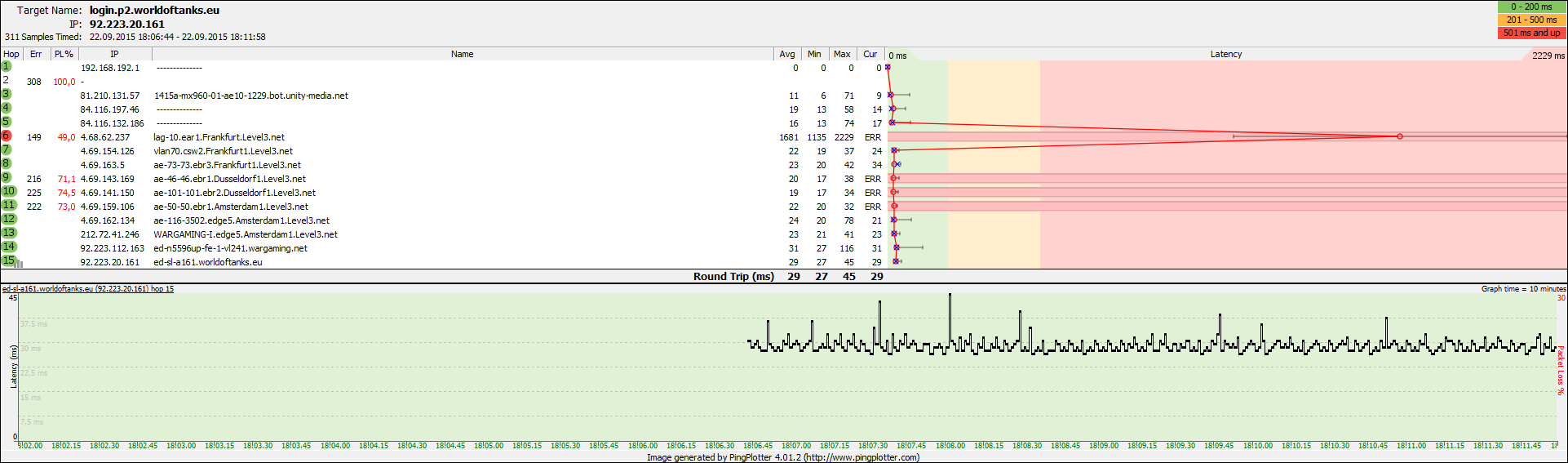Image resolution: width=1568 pixels, height=463 pixels.
Task: Click the ed-sl-a161.worldoftanks.eu hop 15 graph title
Action: point(88,289)
